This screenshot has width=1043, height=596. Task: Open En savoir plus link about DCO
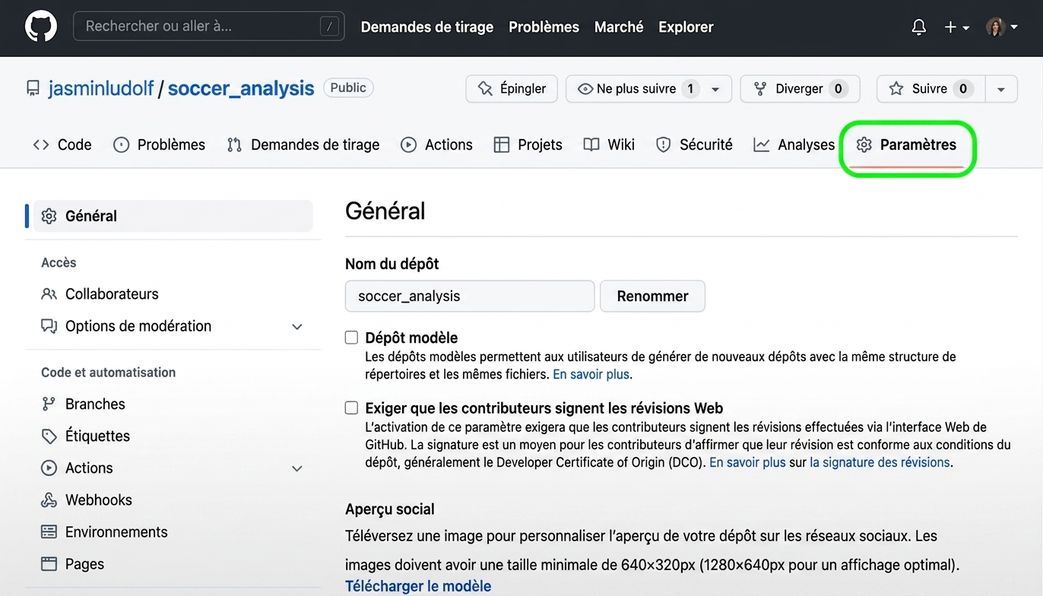pos(747,462)
